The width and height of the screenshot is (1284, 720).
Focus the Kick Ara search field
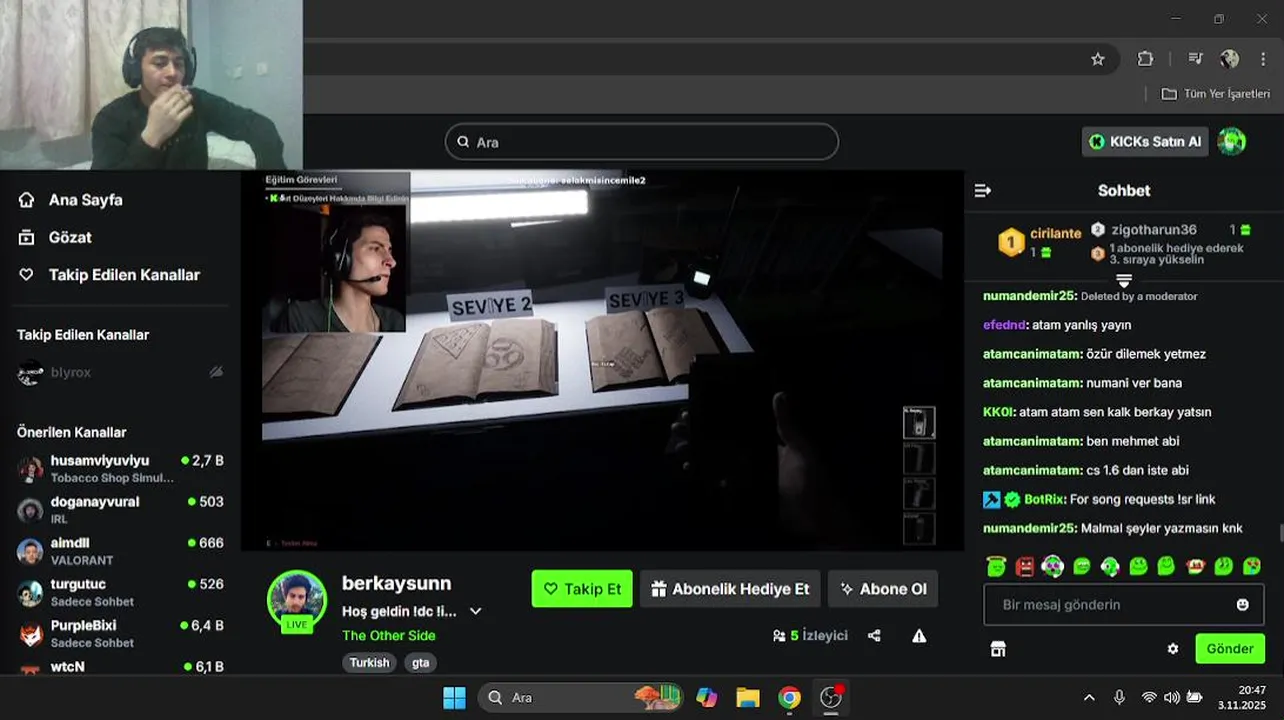(x=642, y=142)
